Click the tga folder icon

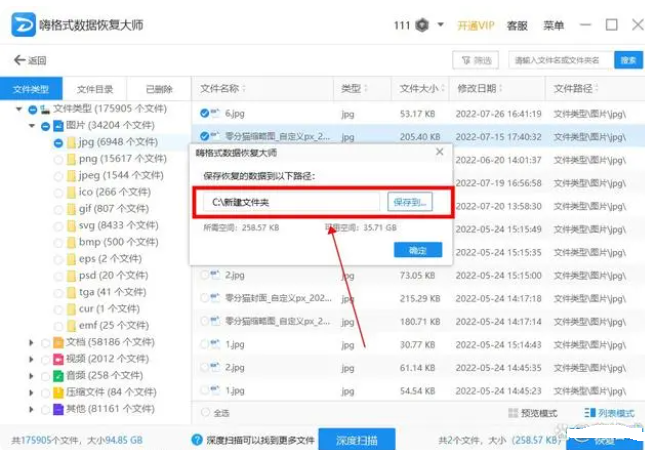[71, 292]
